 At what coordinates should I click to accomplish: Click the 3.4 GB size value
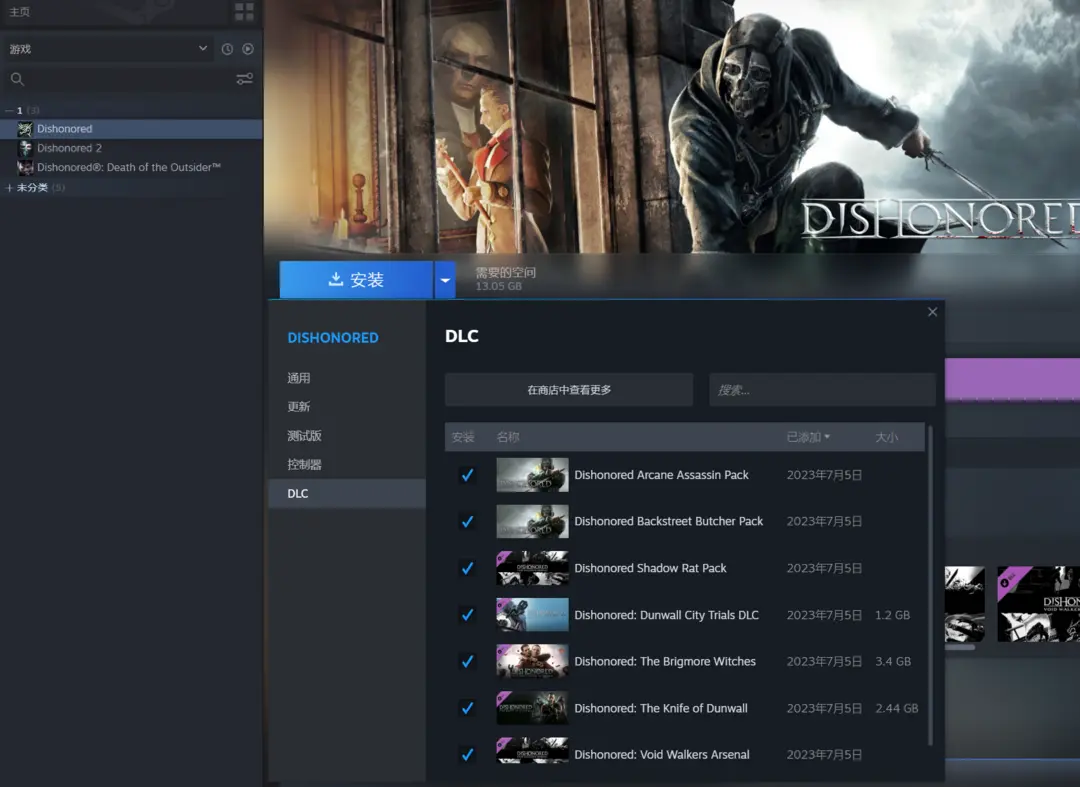pyautogui.click(x=893, y=662)
